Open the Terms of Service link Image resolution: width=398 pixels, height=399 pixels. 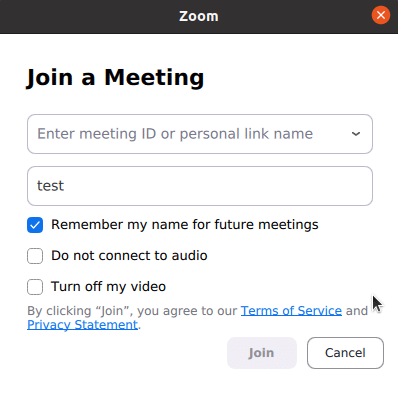click(x=291, y=311)
